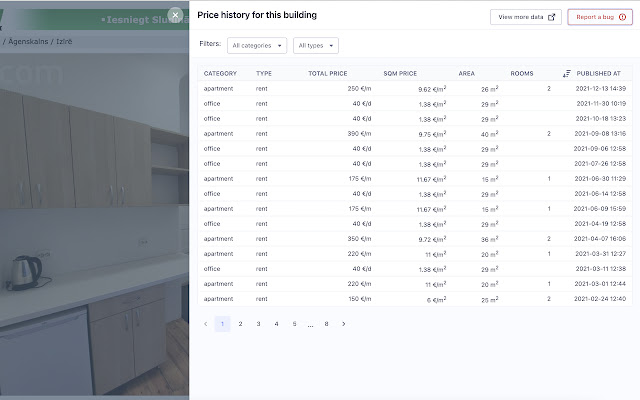Jump to last page 8

point(326,324)
